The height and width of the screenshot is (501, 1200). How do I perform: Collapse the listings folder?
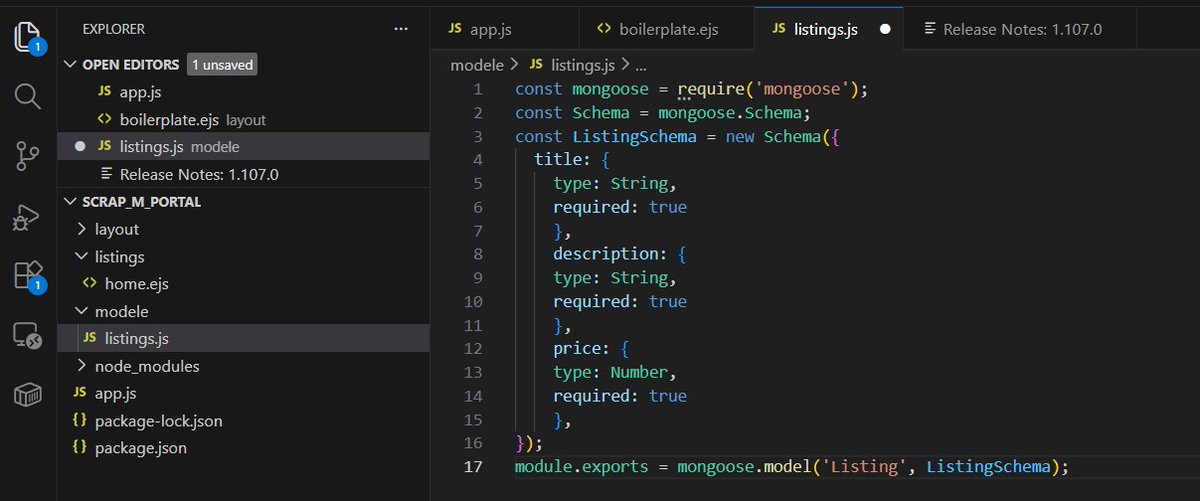coord(81,257)
